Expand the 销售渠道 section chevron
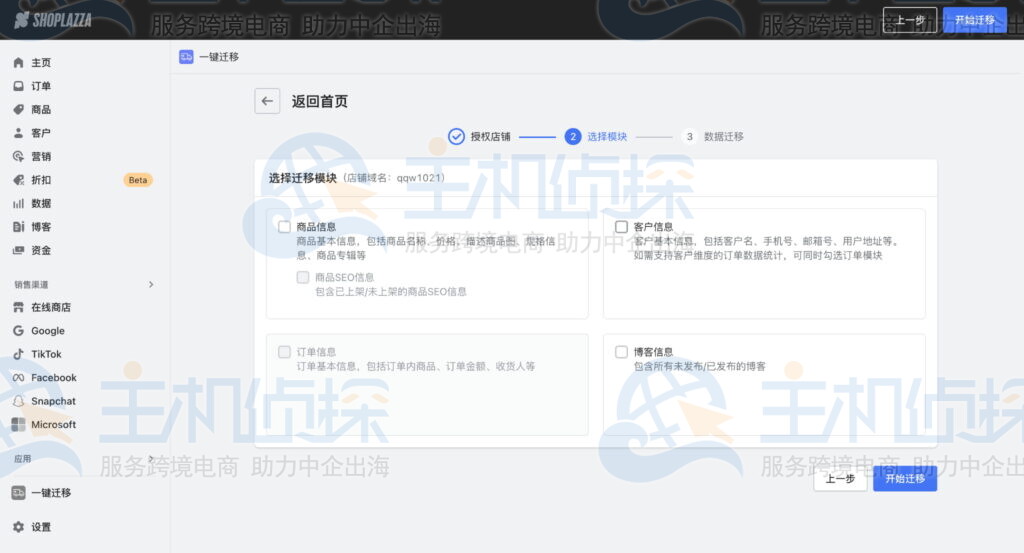 [x=151, y=285]
